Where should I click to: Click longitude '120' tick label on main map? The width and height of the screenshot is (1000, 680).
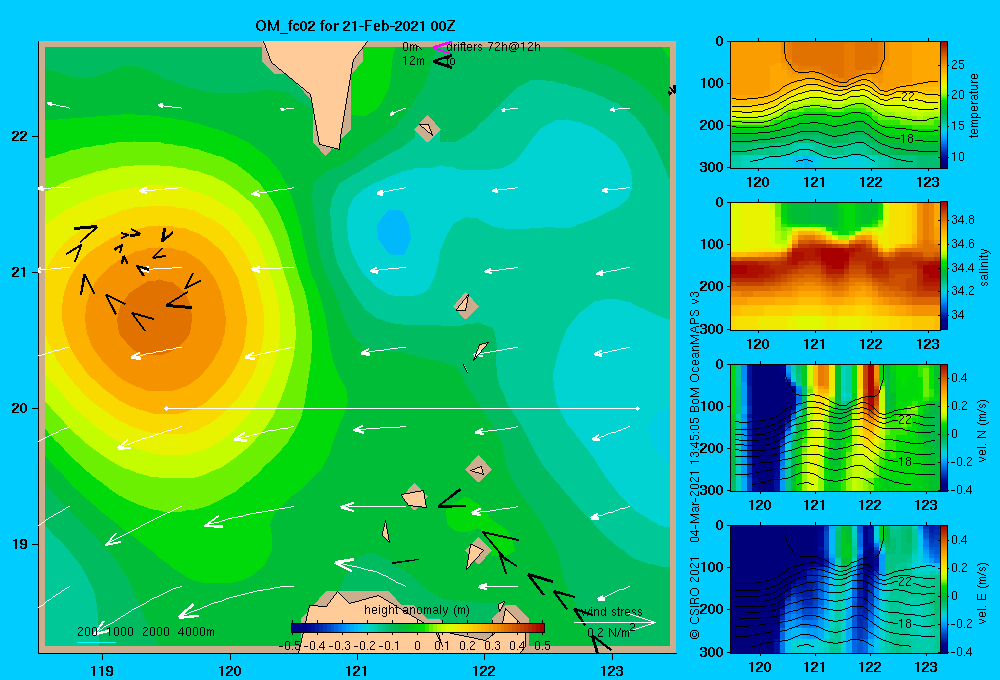(x=230, y=670)
